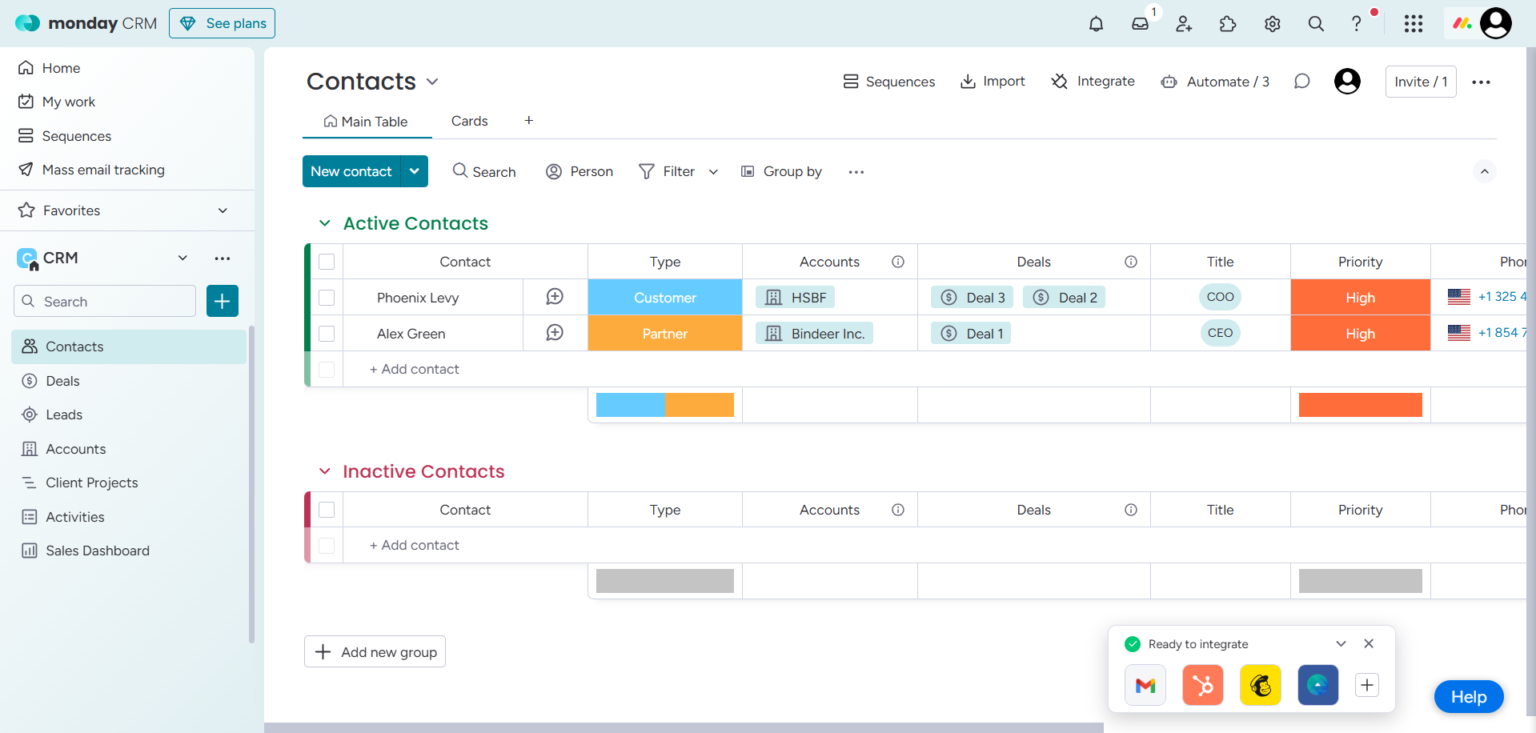Click the HubSpot integration icon
This screenshot has height=733, width=1536.
point(1202,685)
